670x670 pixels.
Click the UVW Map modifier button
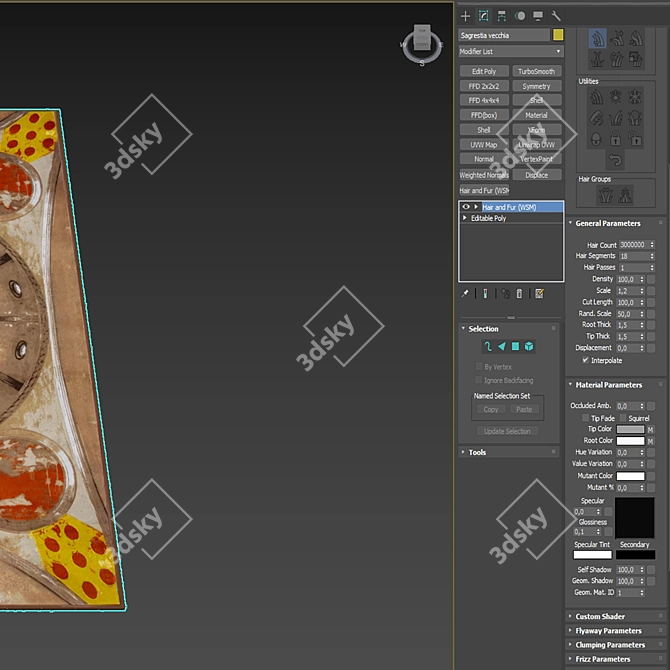pos(484,144)
